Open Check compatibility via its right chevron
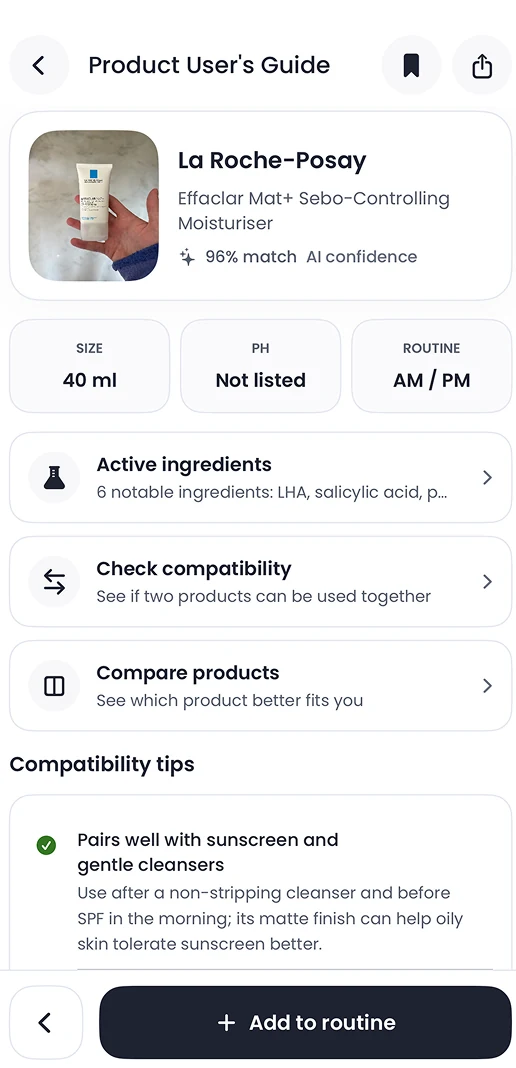 [x=487, y=582]
